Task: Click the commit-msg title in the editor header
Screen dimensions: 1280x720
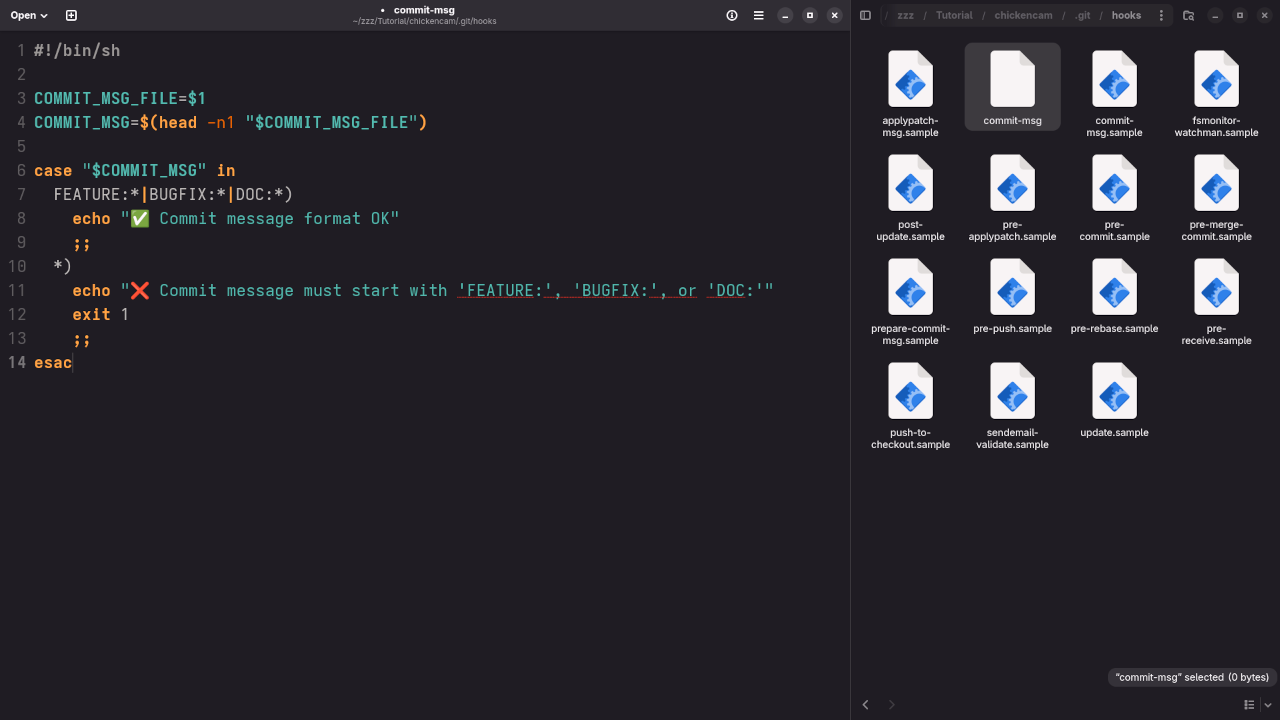Action: click(424, 10)
